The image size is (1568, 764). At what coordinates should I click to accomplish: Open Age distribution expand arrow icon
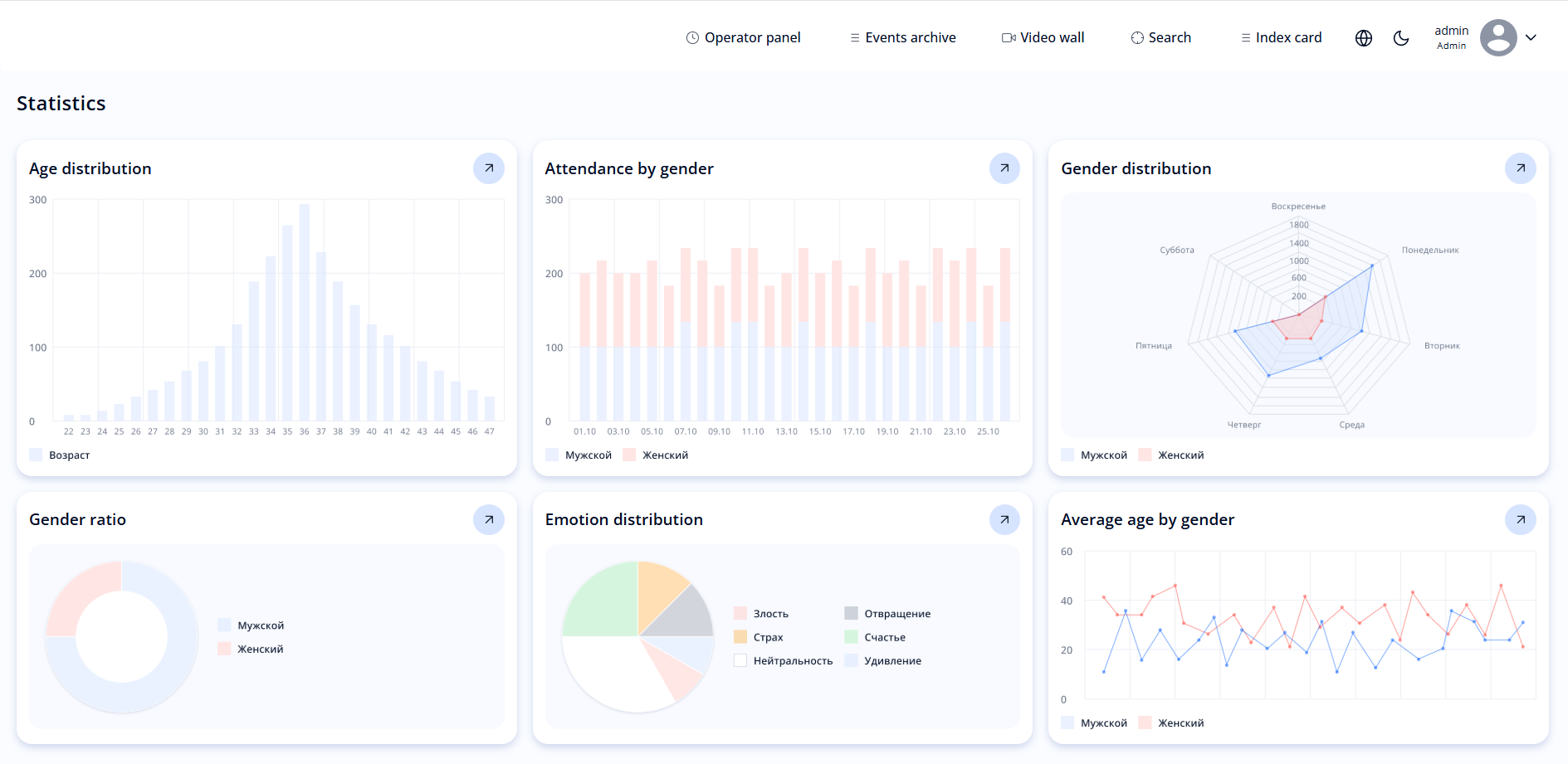click(489, 168)
